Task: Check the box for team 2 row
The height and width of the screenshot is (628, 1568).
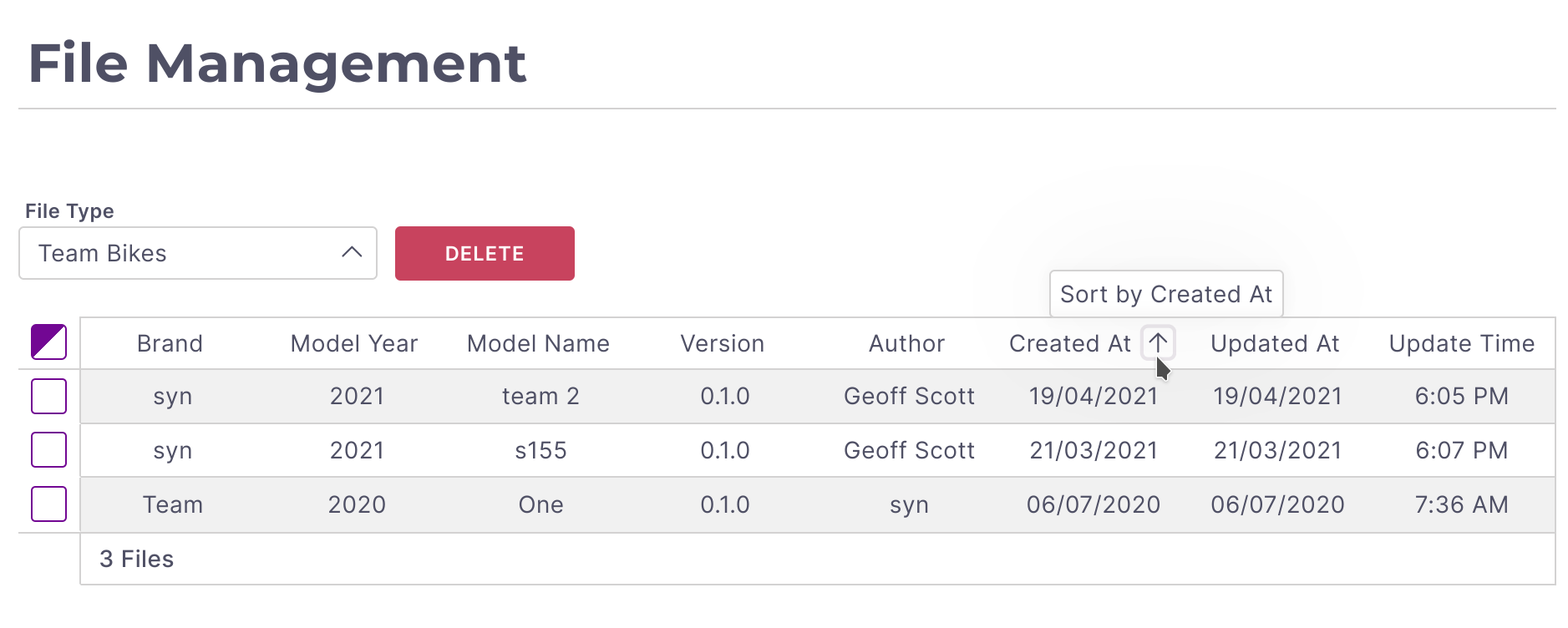Action: pyautogui.click(x=48, y=396)
